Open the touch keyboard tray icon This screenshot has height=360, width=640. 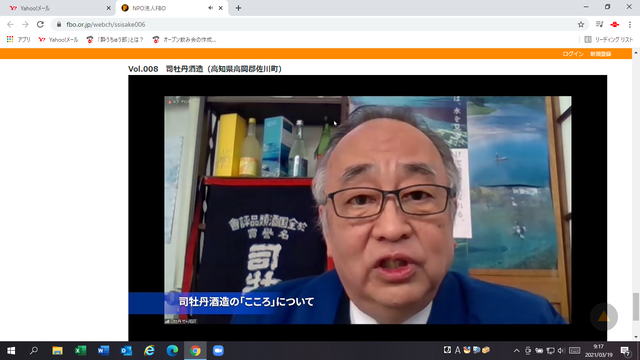pos(574,351)
